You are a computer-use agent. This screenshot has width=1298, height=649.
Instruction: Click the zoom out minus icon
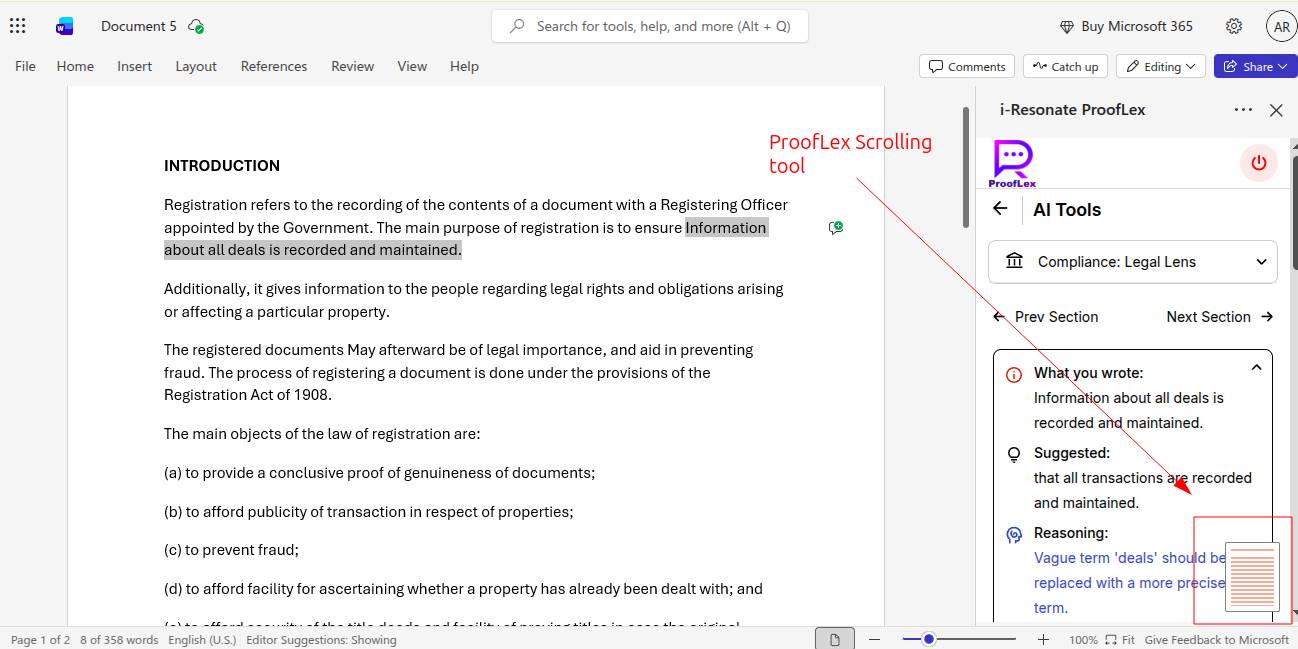[874, 640]
